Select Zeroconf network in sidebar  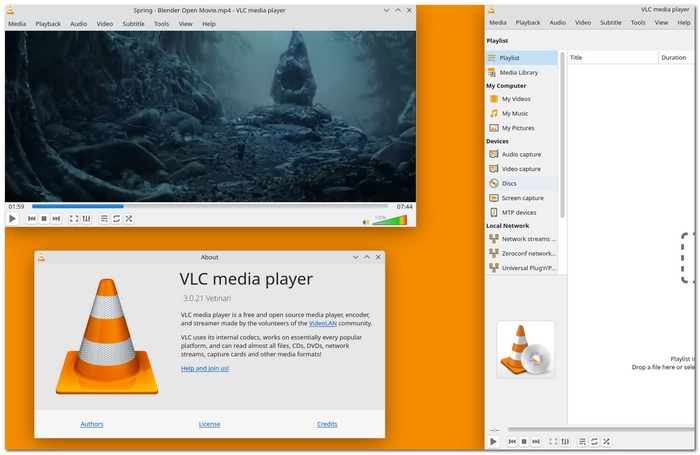point(521,253)
